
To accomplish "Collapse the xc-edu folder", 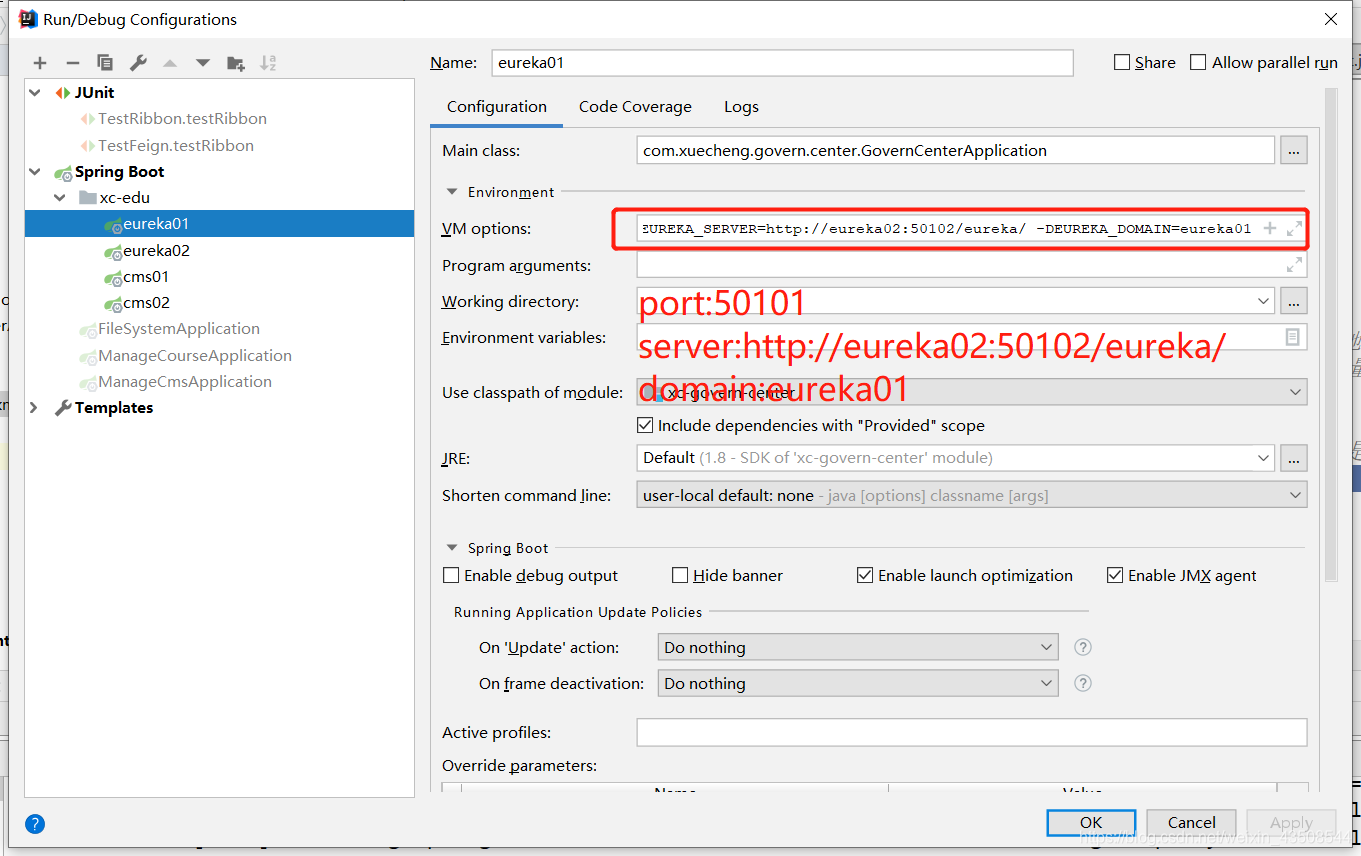I will click(x=61, y=198).
